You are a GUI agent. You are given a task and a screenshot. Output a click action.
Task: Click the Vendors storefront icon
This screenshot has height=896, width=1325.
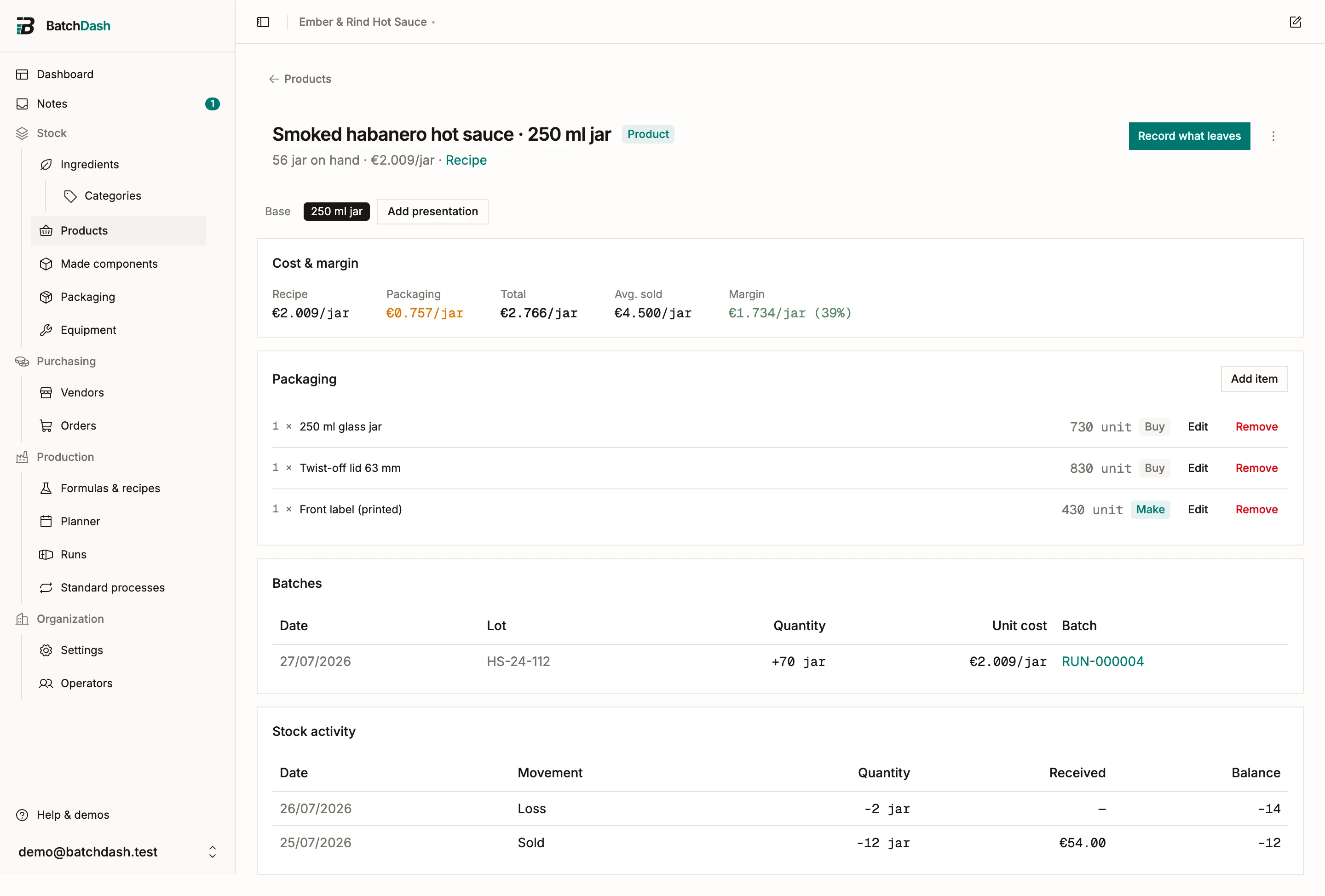pos(46,393)
